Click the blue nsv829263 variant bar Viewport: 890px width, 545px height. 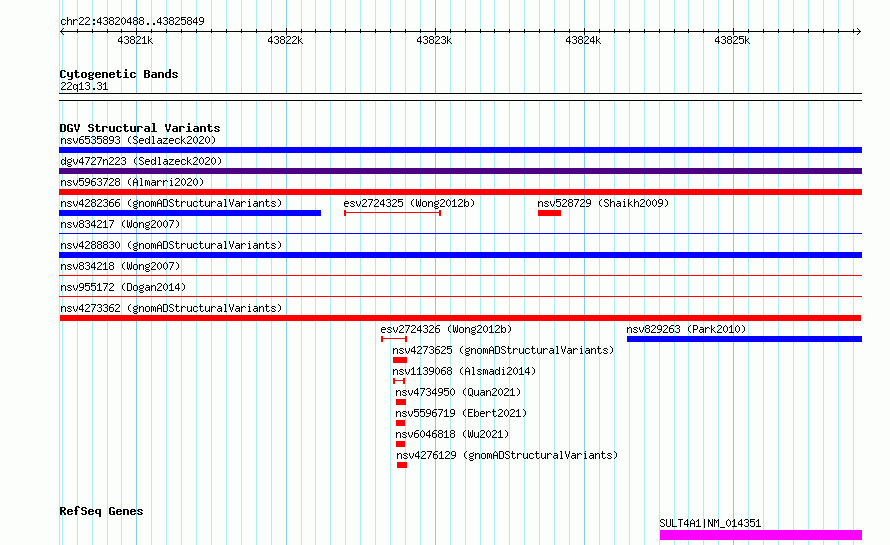coord(745,339)
